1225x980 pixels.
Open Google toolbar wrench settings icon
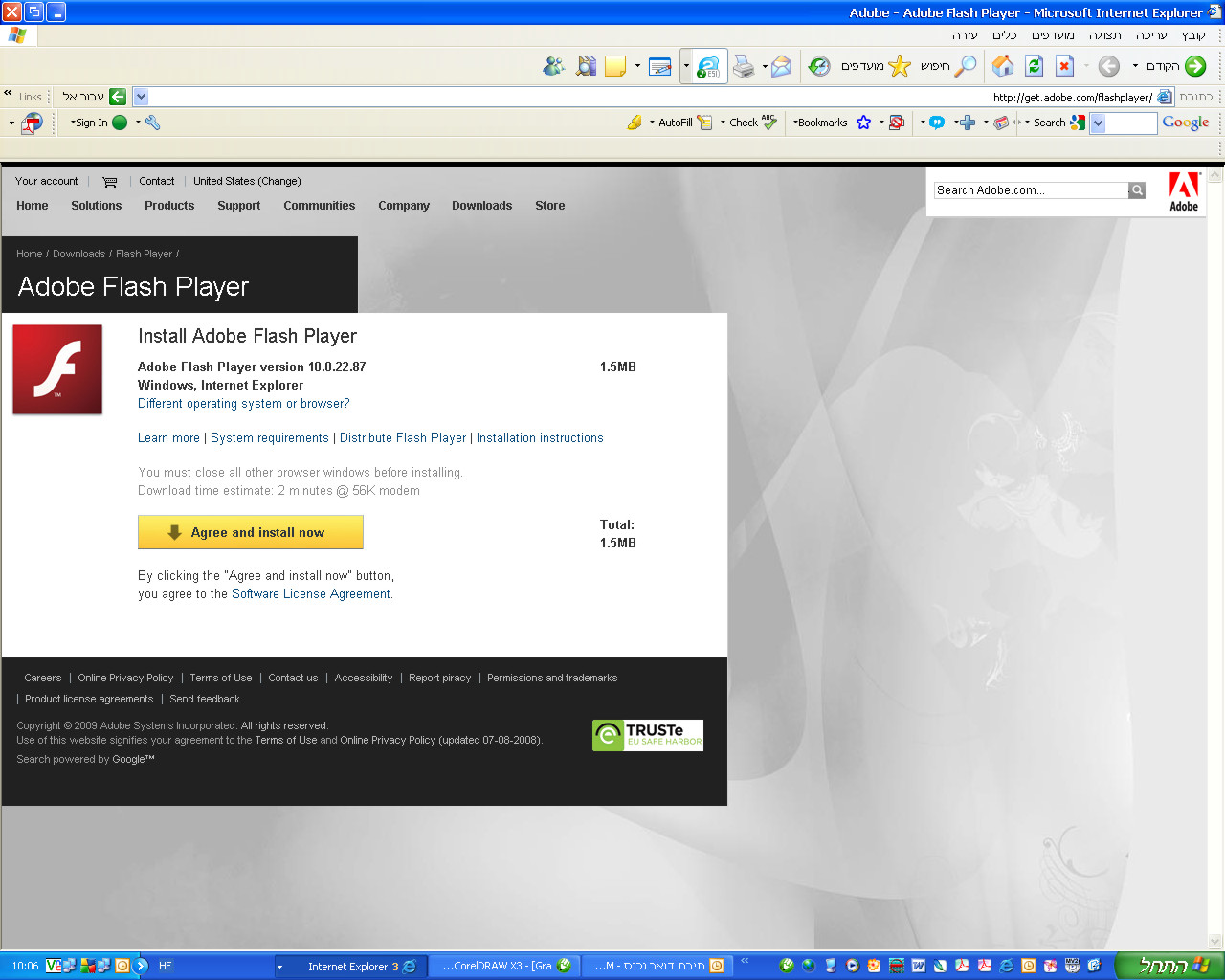coord(152,122)
